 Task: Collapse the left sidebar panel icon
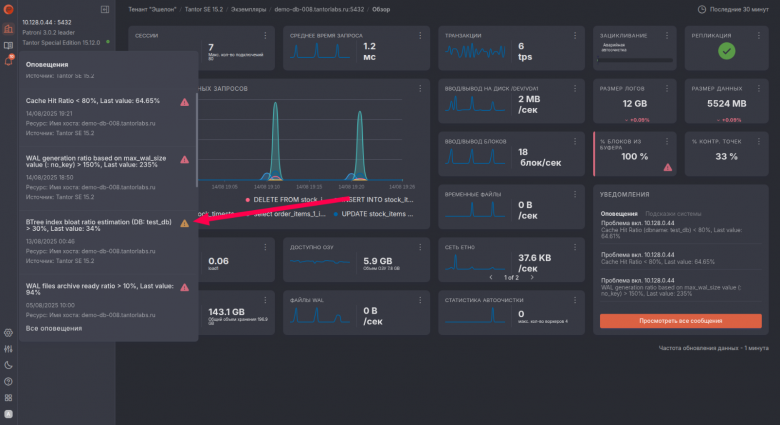(x=105, y=9)
